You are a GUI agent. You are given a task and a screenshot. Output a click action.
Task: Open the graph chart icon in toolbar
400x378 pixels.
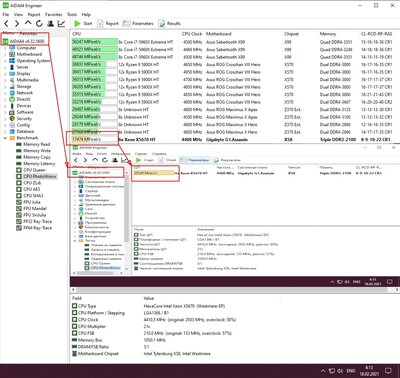(61, 23)
